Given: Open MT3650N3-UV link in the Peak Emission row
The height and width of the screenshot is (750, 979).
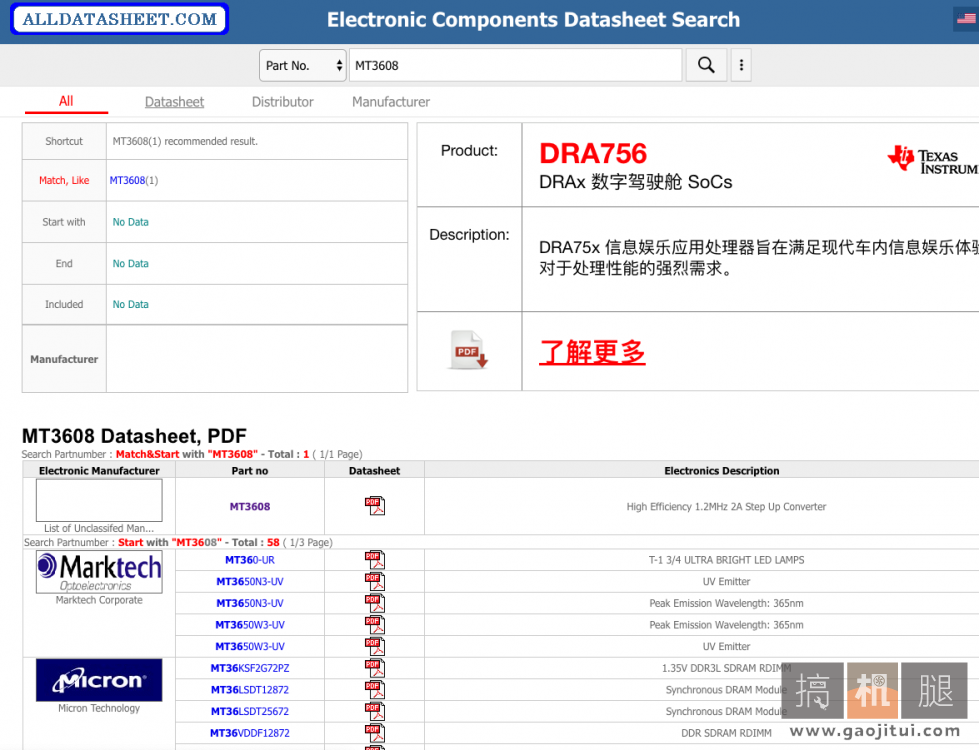Looking at the screenshot, I should click(250, 603).
